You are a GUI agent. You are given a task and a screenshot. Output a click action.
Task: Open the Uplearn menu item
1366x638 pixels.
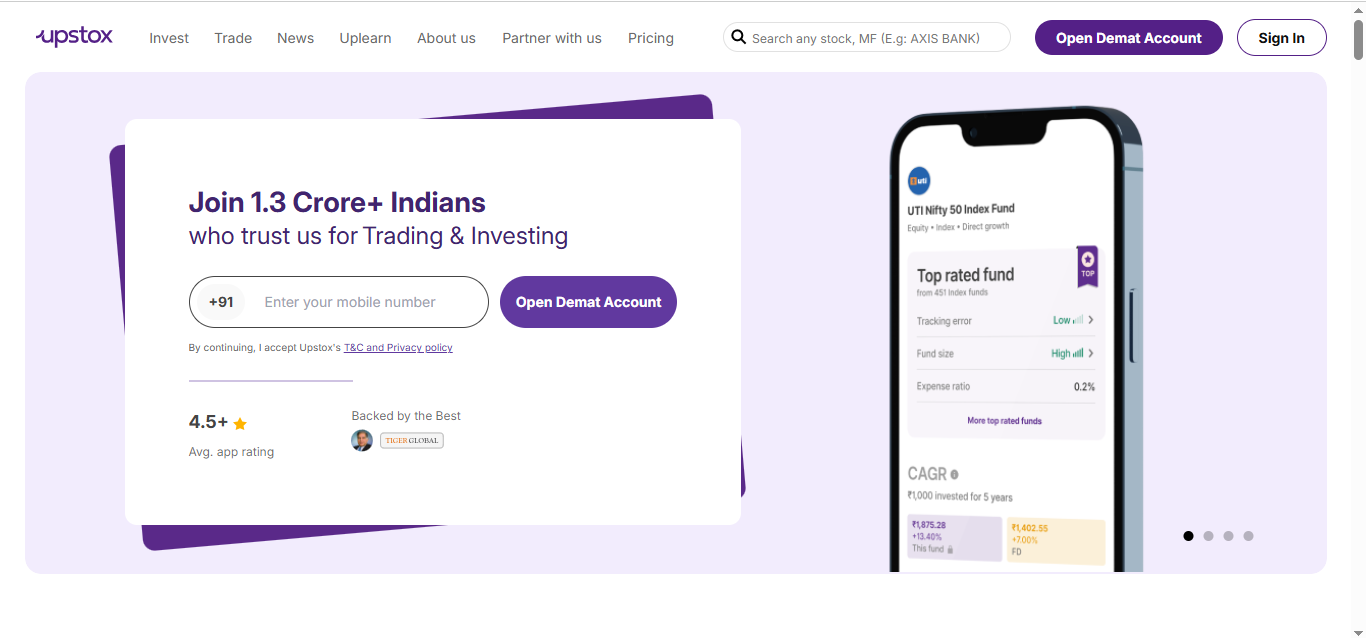pos(365,38)
